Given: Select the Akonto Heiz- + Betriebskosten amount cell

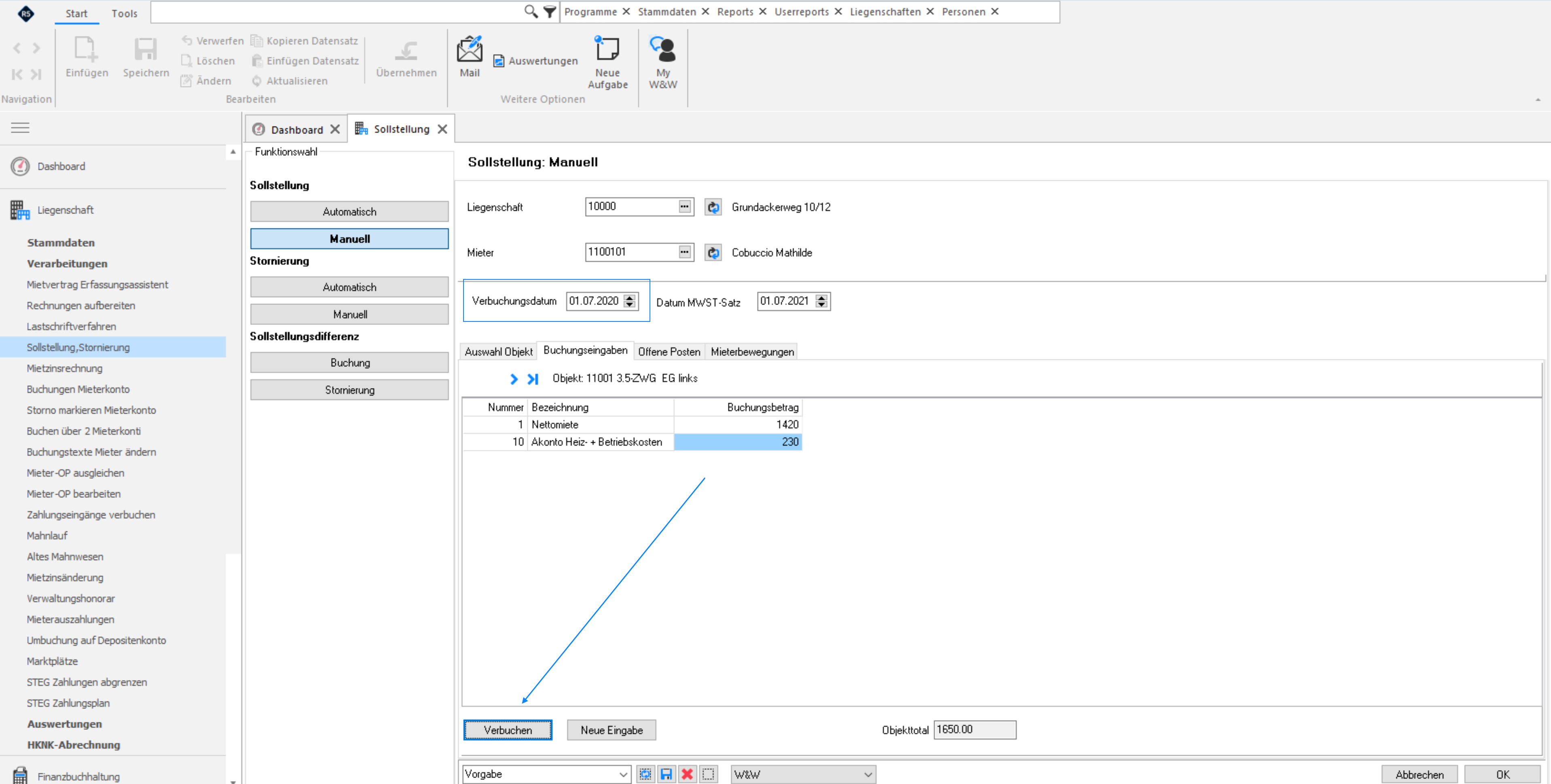Looking at the screenshot, I should click(x=738, y=442).
